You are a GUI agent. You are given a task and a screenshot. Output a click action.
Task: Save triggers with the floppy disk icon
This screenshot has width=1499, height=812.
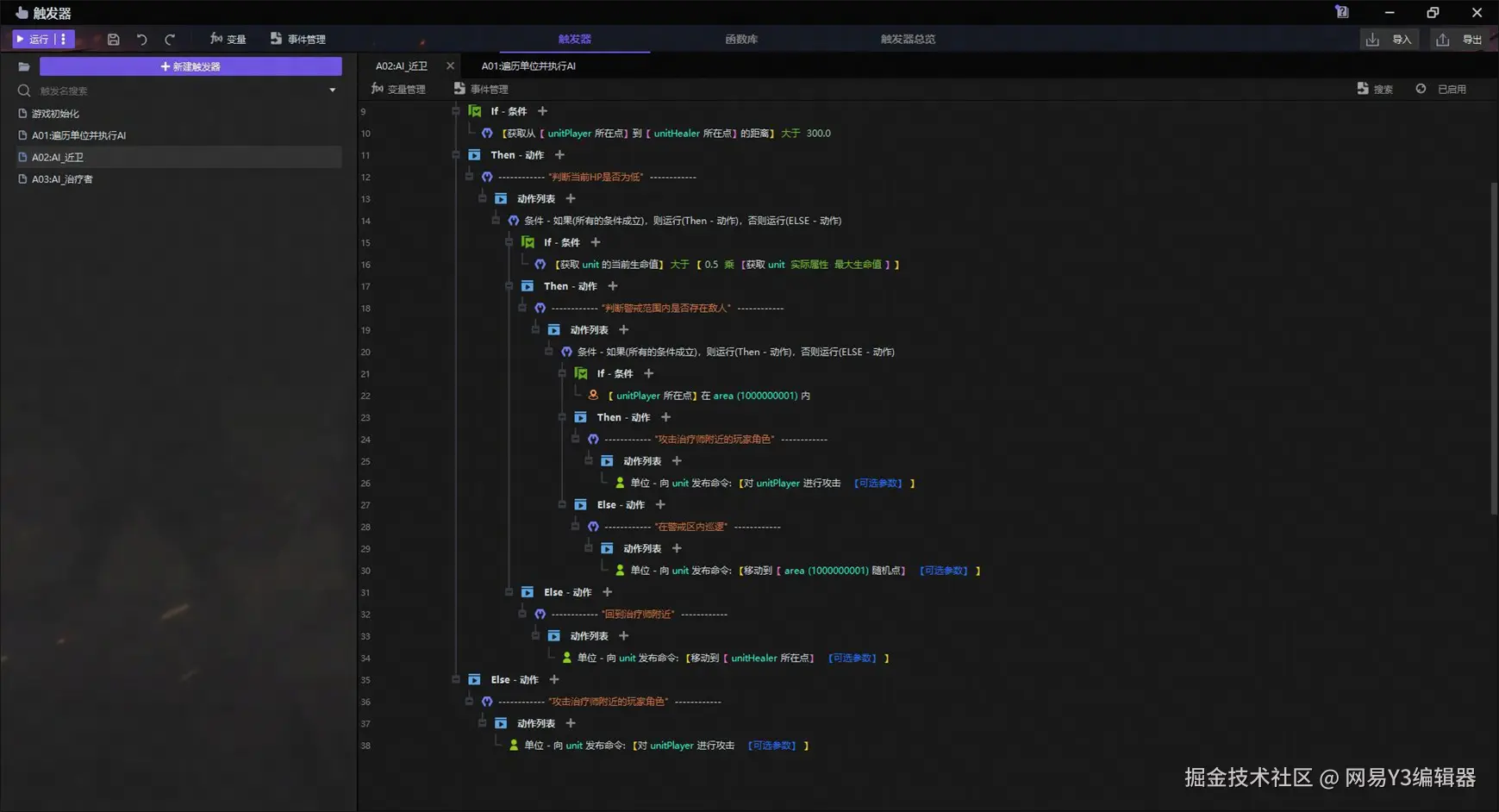click(113, 40)
